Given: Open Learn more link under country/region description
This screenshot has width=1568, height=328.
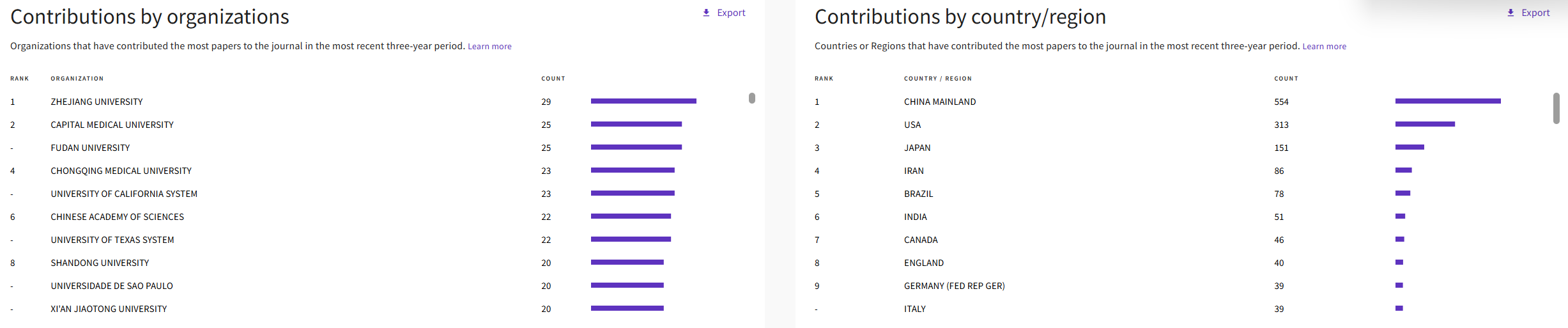Looking at the screenshot, I should coord(1324,47).
